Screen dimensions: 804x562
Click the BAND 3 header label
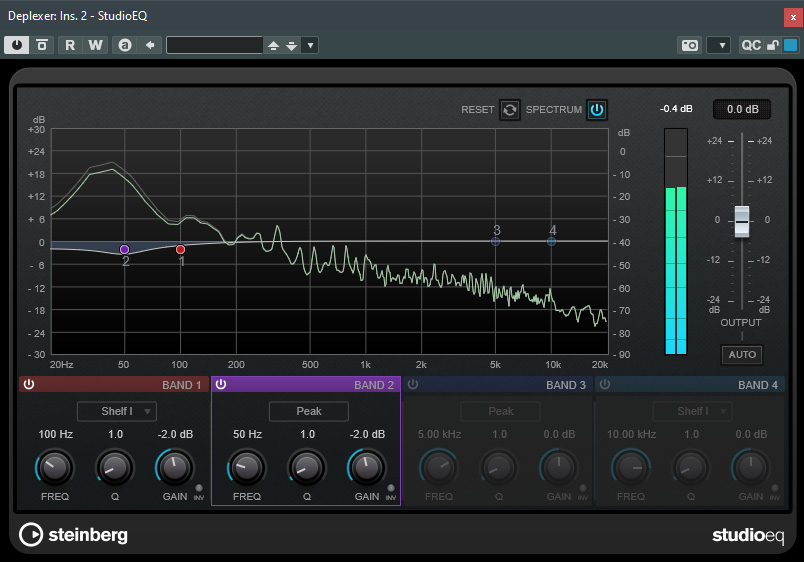pos(566,385)
